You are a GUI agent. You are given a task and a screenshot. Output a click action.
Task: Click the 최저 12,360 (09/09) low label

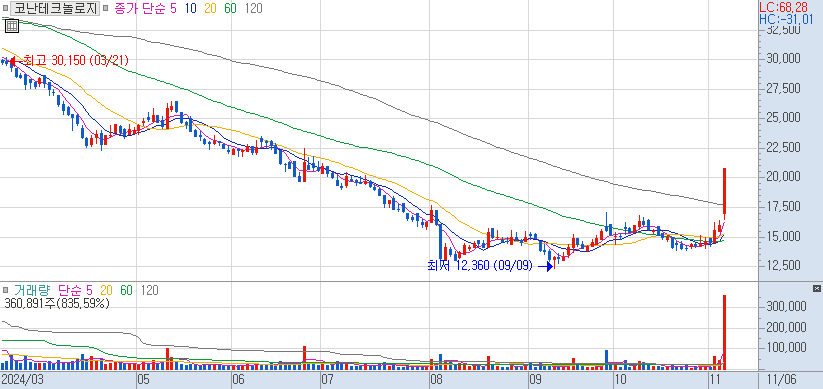[x=480, y=266]
